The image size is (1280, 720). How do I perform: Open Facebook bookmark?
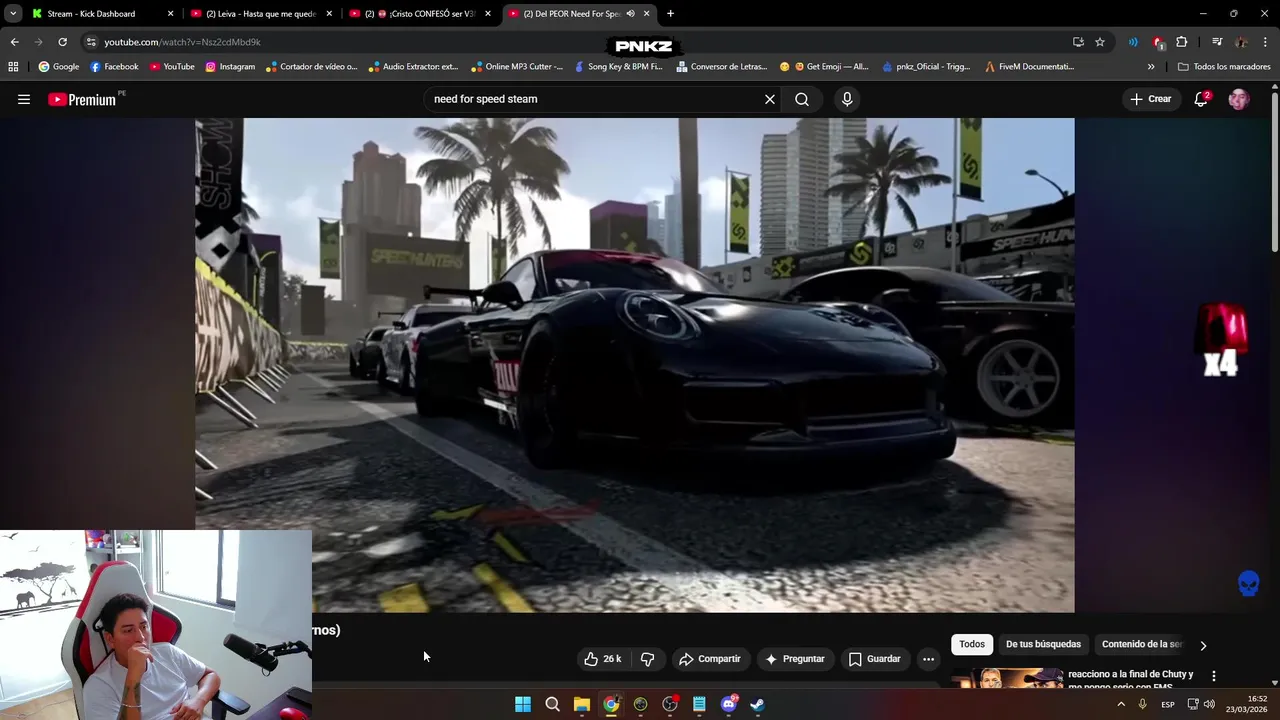114,67
